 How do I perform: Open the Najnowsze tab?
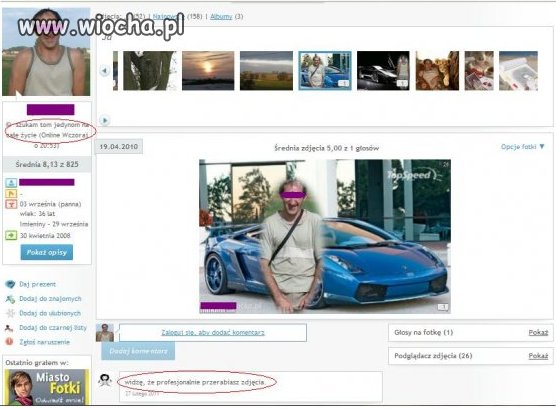tap(167, 16)
